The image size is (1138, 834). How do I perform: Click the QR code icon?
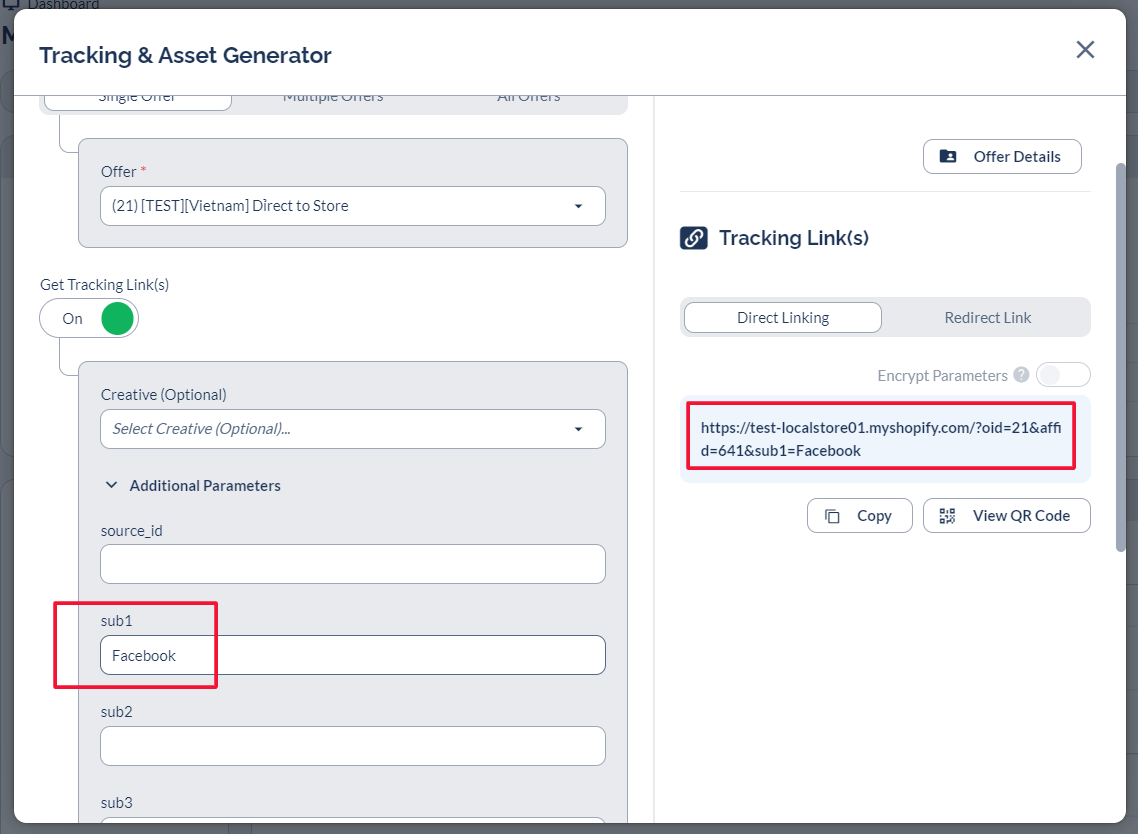pos(947,516)
